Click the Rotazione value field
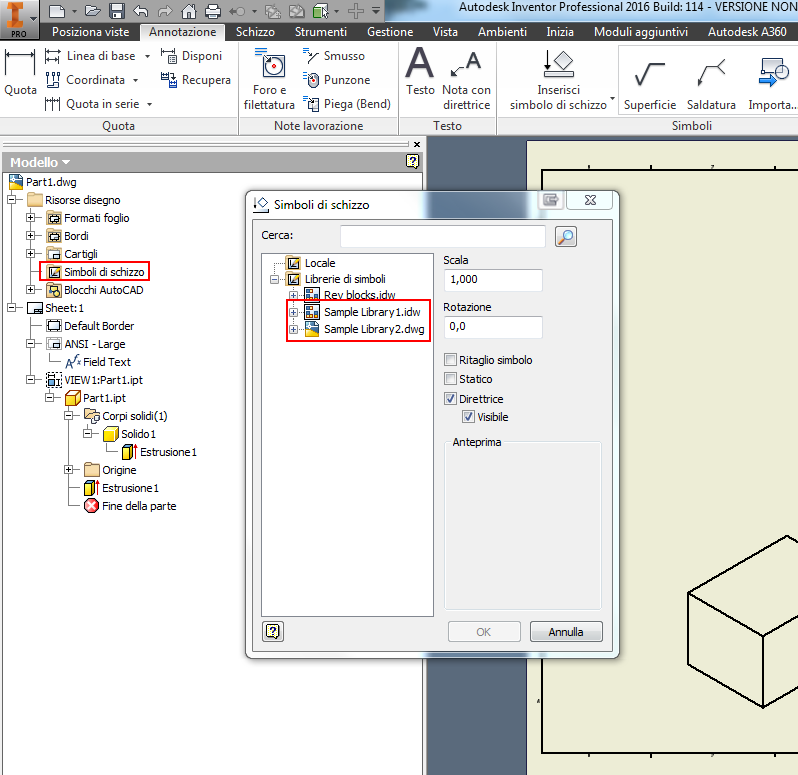 tap(493, 327)
